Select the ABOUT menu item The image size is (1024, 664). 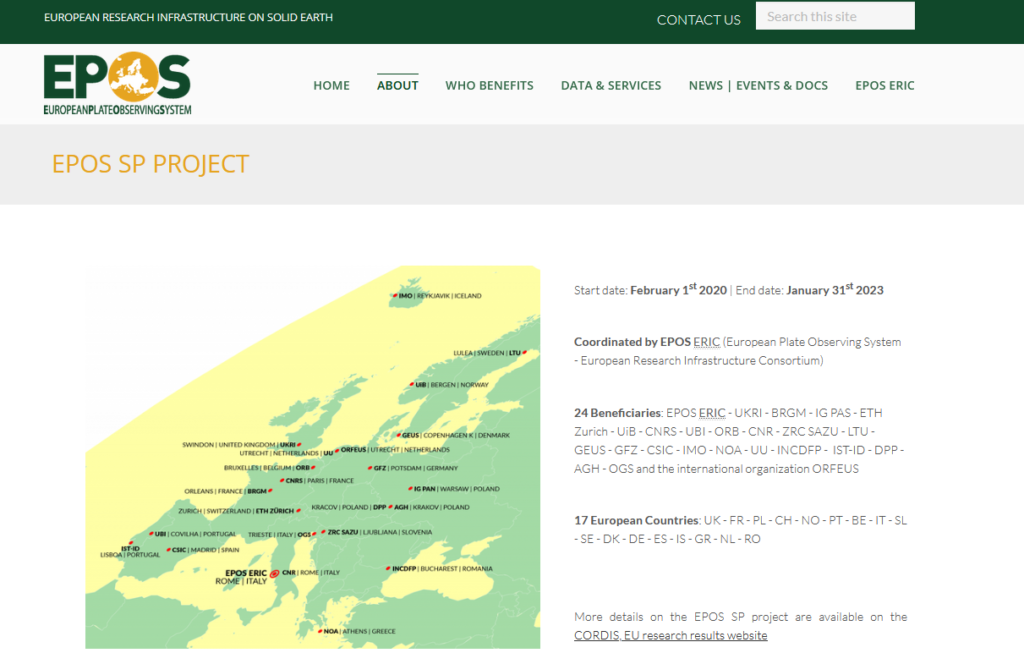(397, 86)
